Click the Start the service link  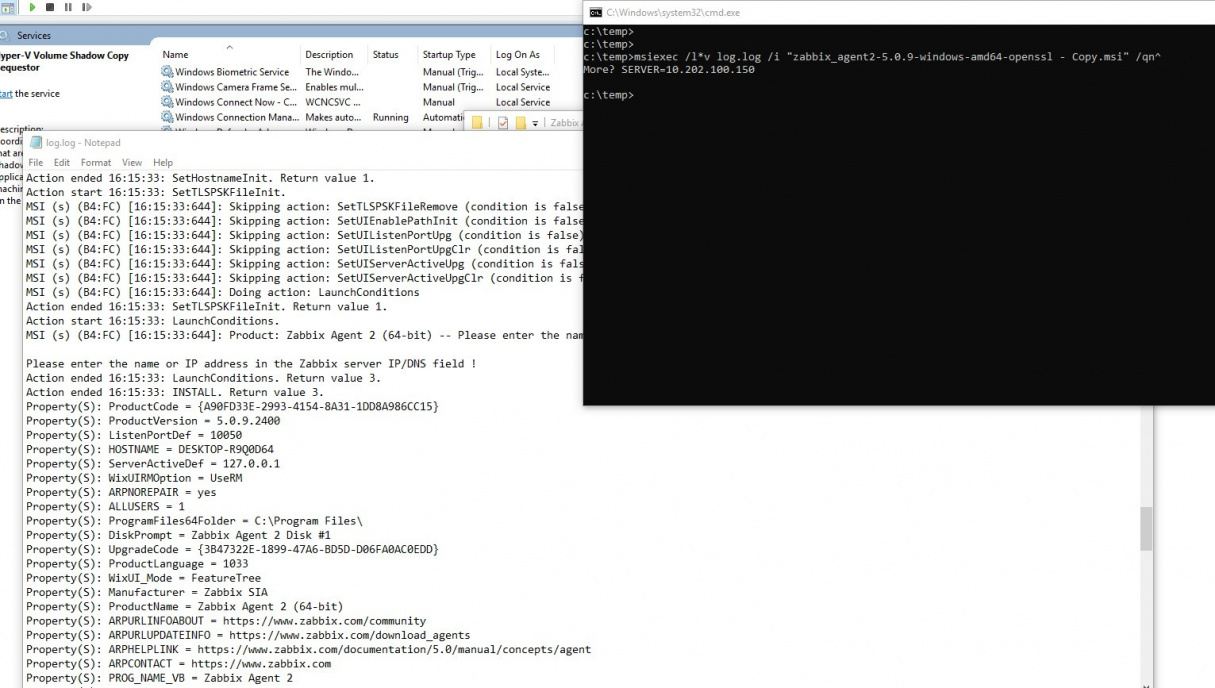[x=6, y=94]
